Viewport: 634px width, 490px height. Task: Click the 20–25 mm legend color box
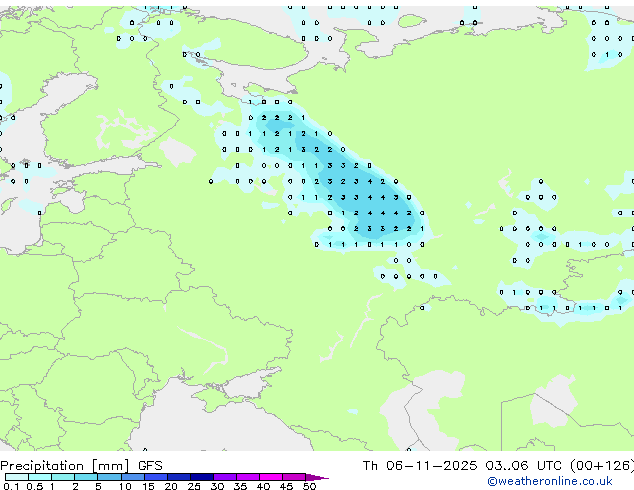tap(179, 477)
